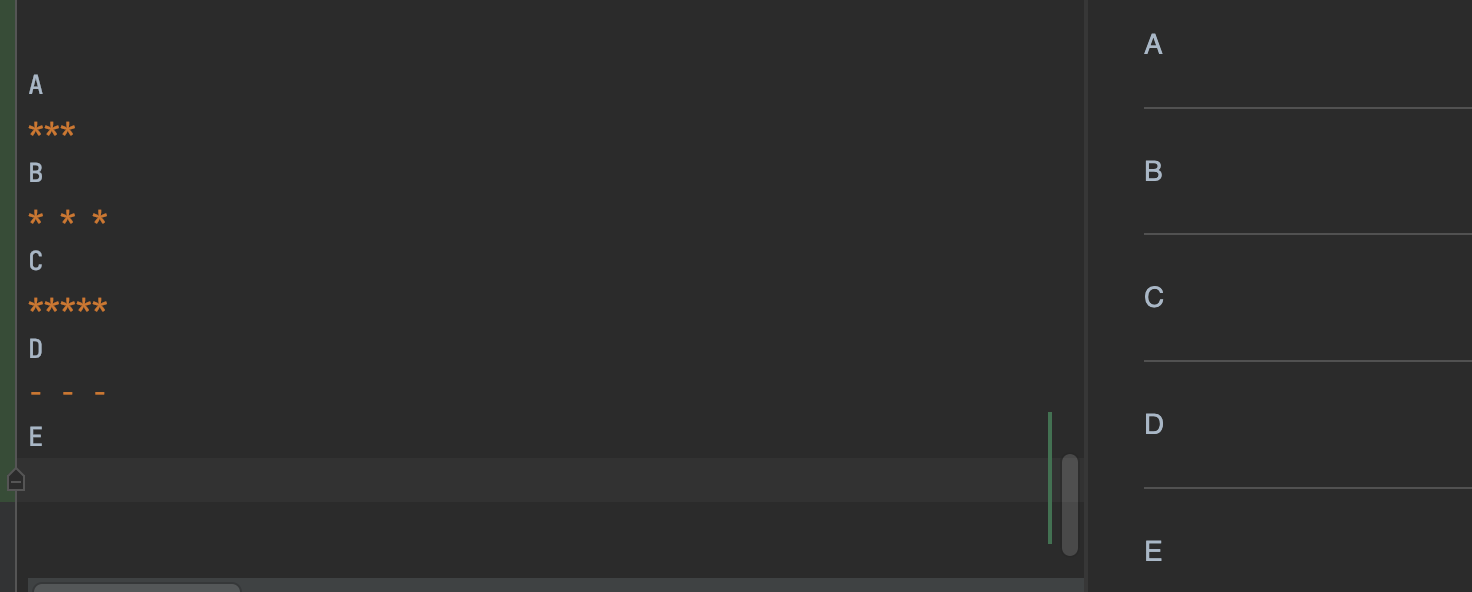
Task: Select C in the preview pane
Action: [x=1153, y=298]
